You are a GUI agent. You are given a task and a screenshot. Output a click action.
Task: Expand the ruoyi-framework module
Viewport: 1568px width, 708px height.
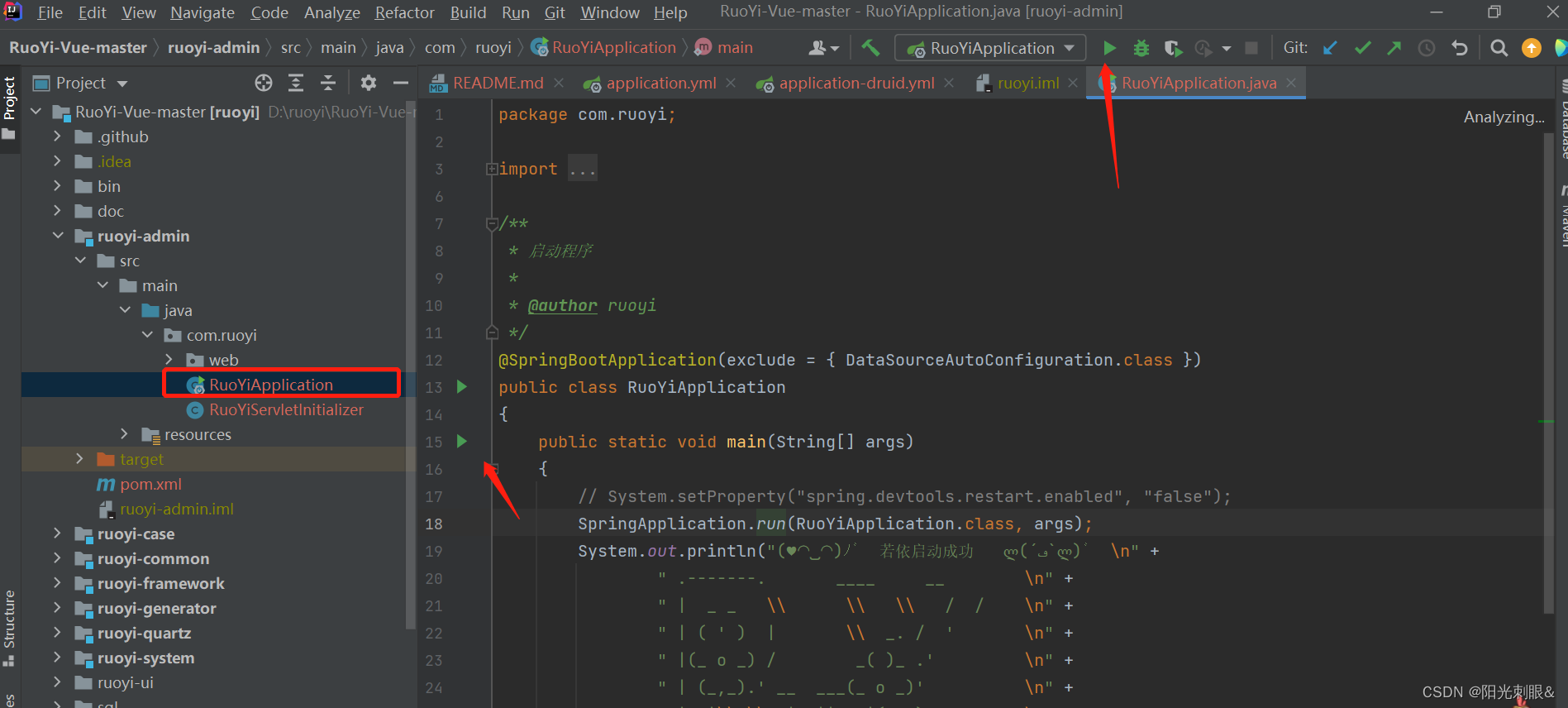[x=57, y=583]
